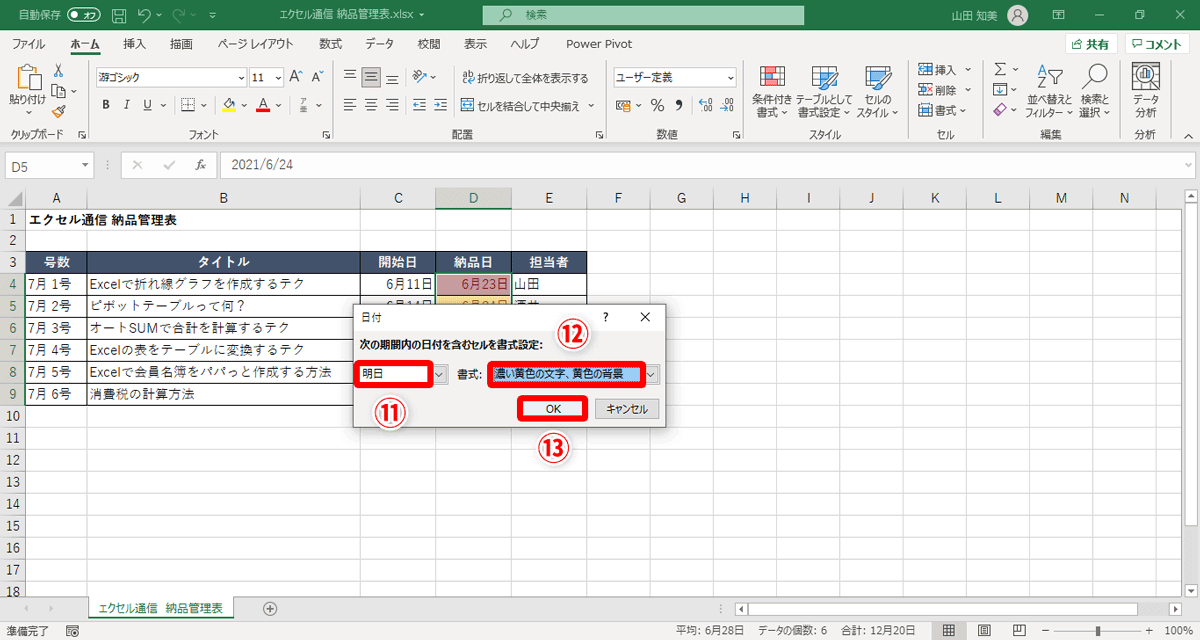
Task: Click OK in the 日付 dialog
Action: pyautogui.click(x=553, y=408)
